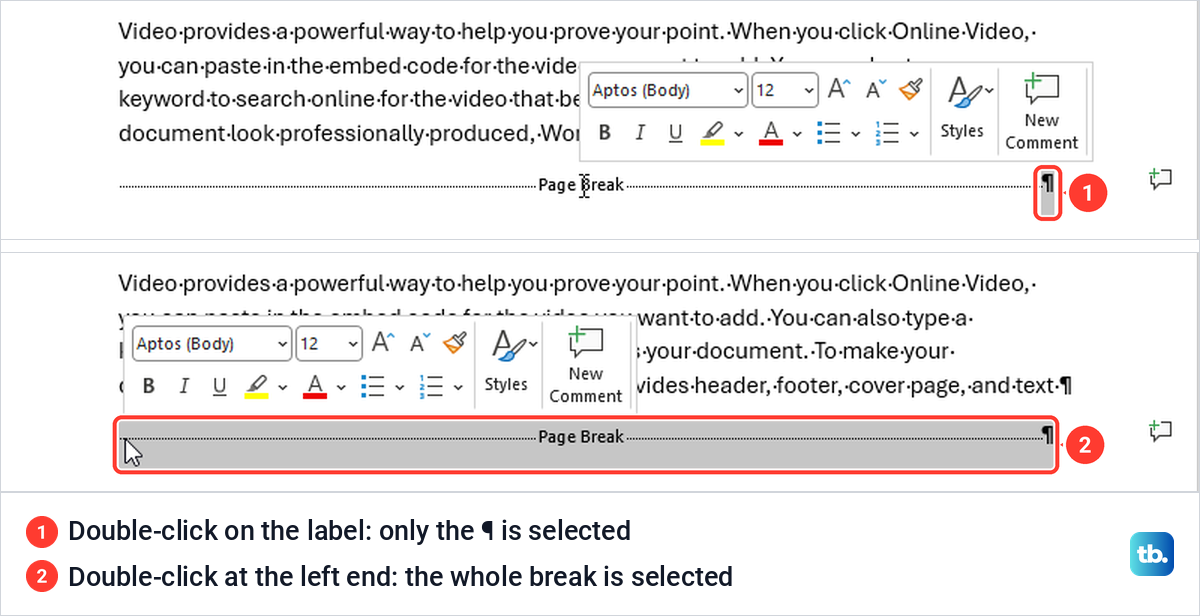Click the selected Page Break line in lower document
The height and width of the screenshot is (616, 1200).
[x=586, y=445]
